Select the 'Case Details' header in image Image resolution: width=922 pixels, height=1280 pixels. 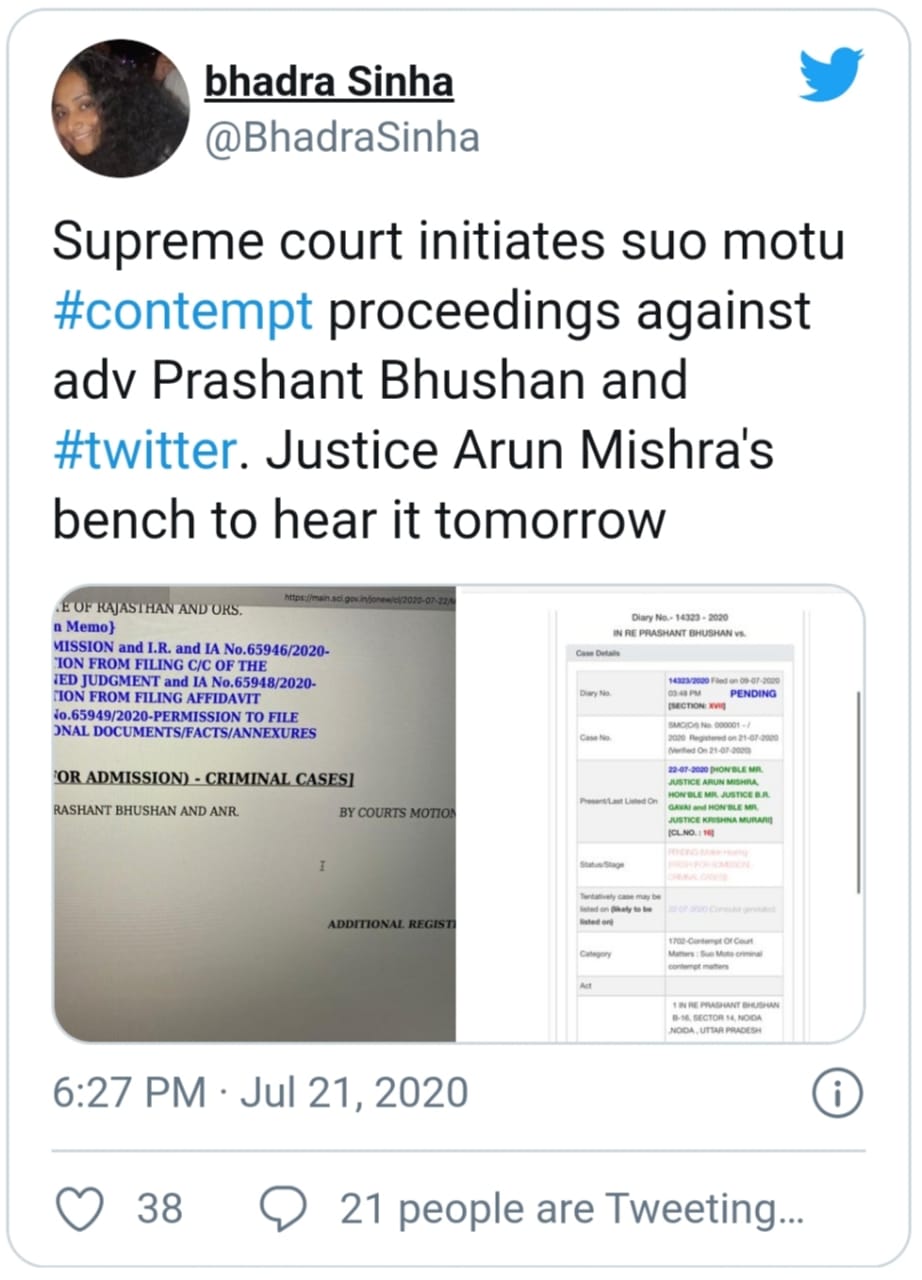point(598,653)
